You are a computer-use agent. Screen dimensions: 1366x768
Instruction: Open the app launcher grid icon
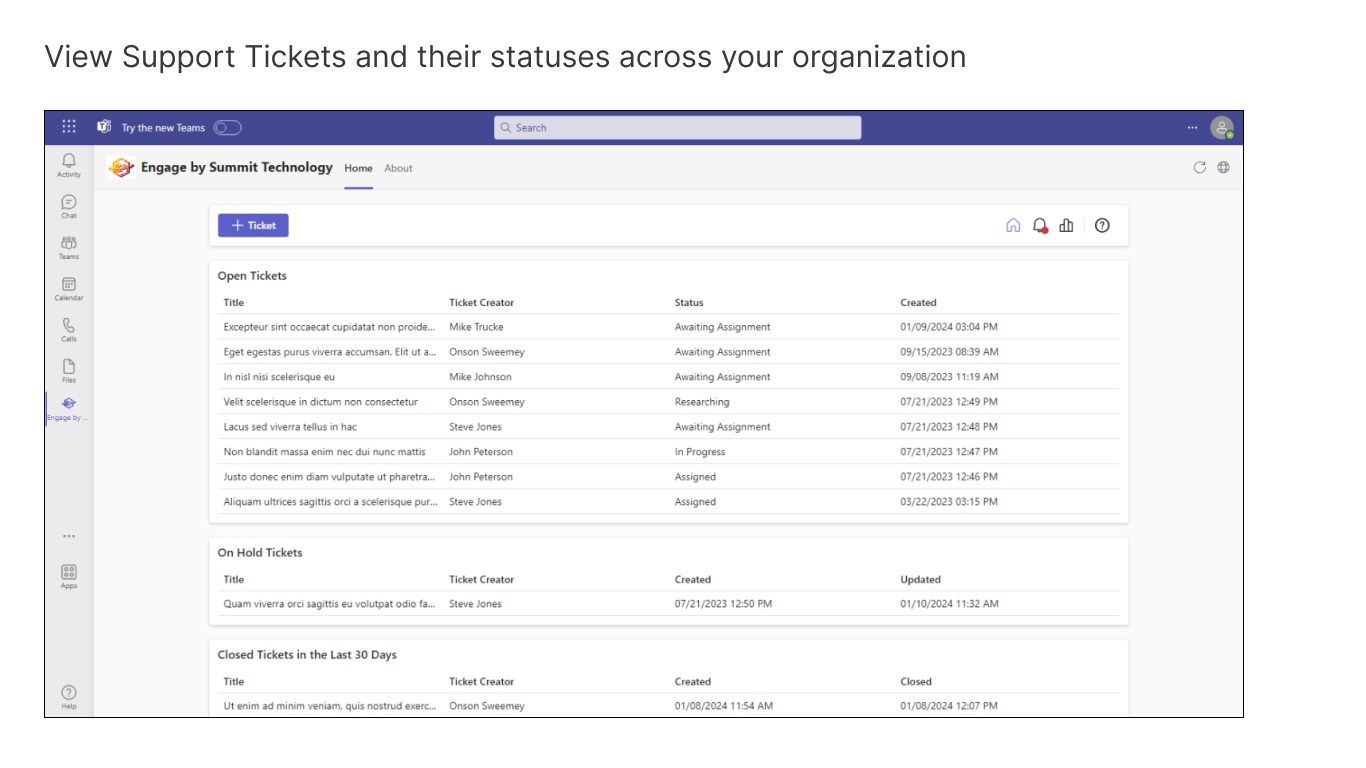tap(69, 127)
